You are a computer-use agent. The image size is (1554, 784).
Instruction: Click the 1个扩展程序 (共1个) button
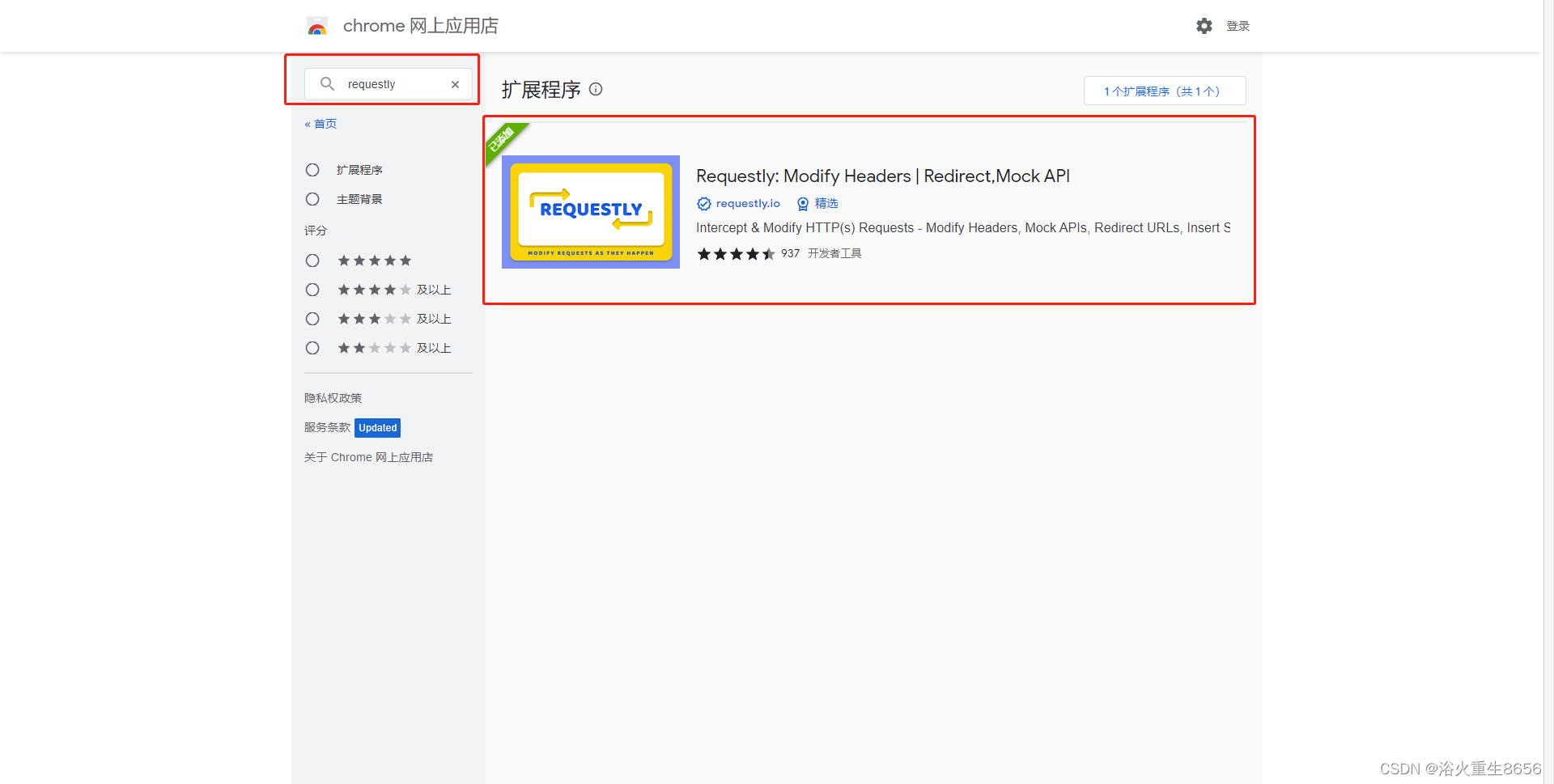(x=1165, y=91)
